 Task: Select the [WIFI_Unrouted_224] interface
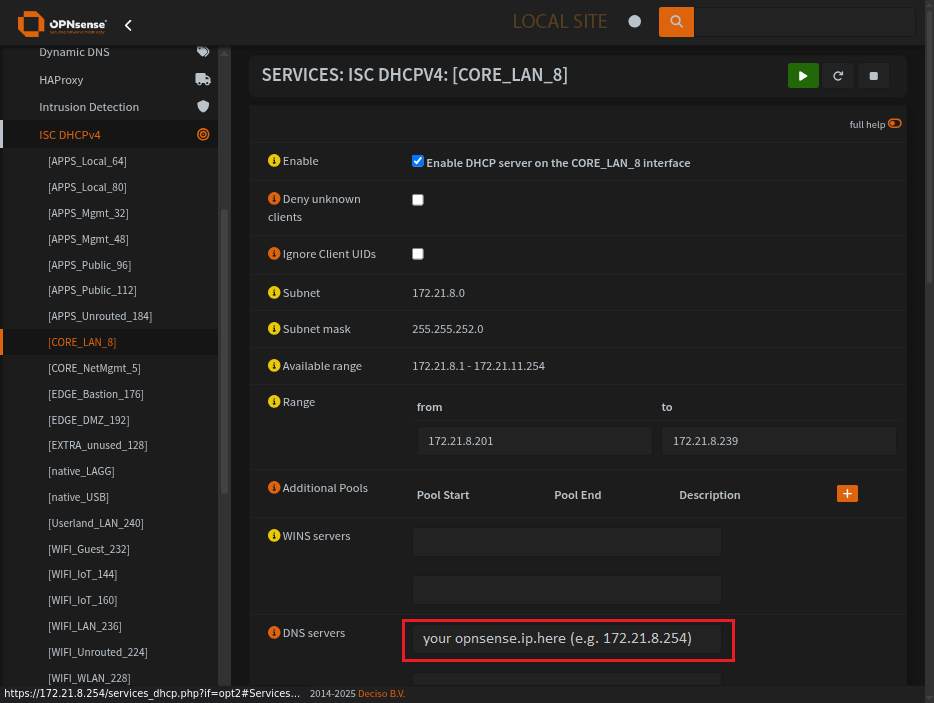point(98,652)
